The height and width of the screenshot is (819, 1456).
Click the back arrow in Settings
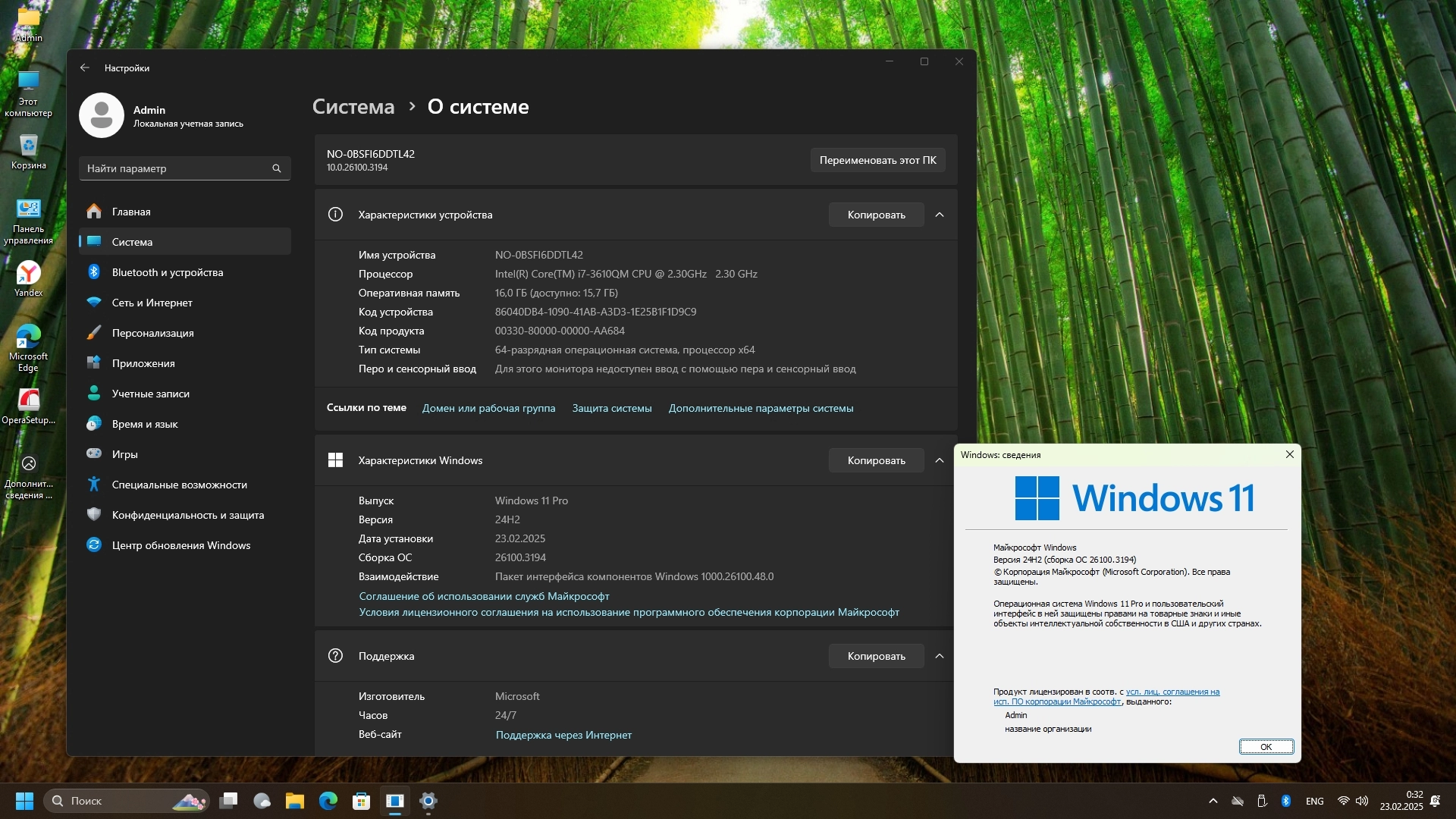tap(85, 68)
